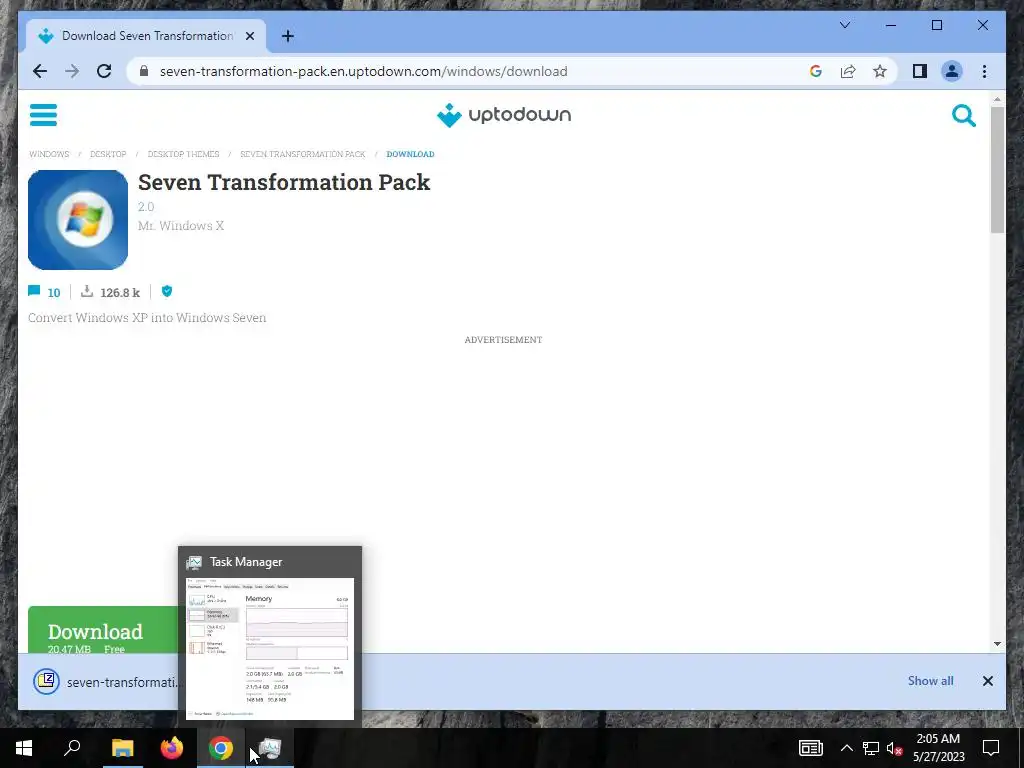Expand the tab search chevron
1024x768 pixels.
tap(845, 25)
